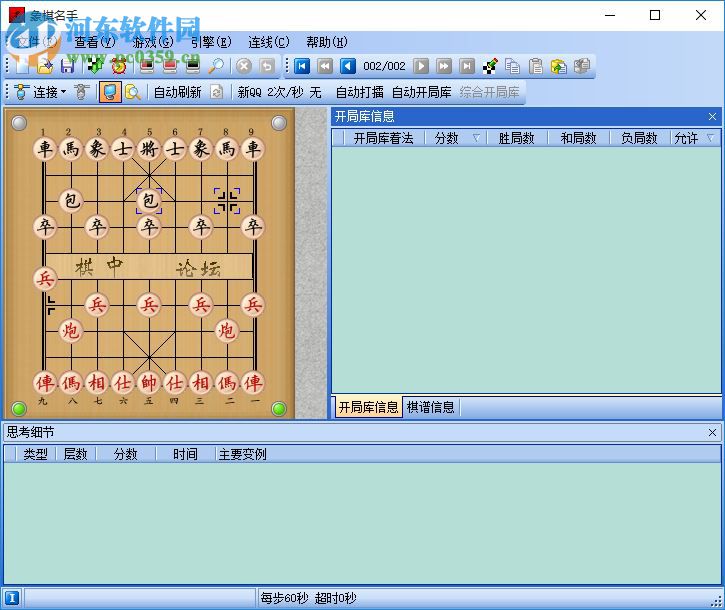Click the 时间 column header
The image size is (725, 610).
(185, 454)
